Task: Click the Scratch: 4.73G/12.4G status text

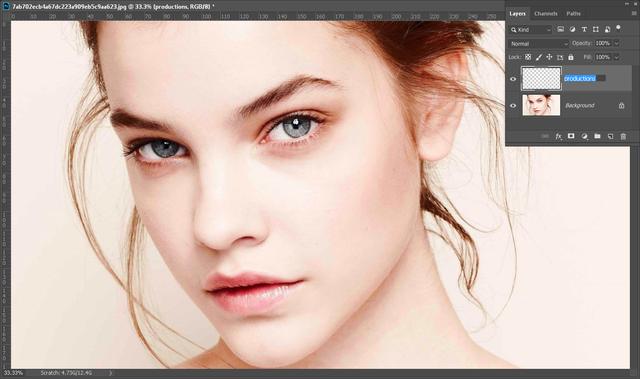Action: [x=66, y=372]
